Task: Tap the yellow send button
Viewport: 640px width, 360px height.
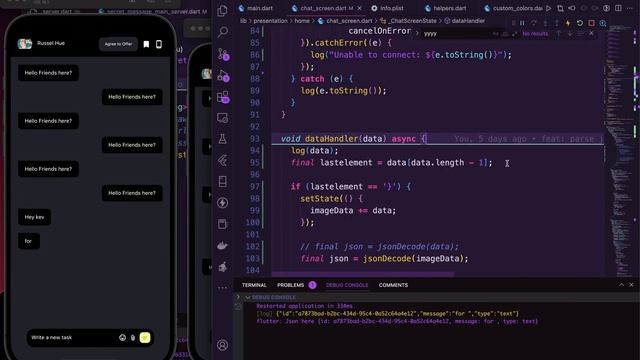Action: pos(145,338)
